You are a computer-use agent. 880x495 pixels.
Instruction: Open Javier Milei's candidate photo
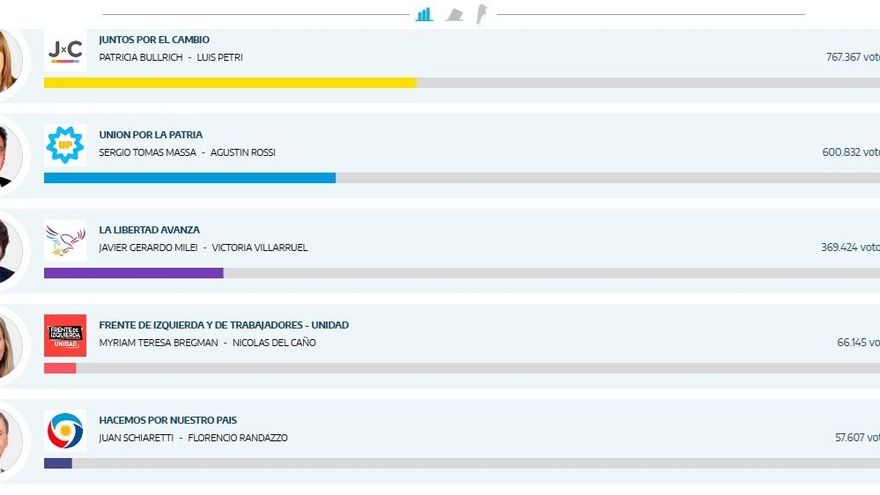coord(10,251)
